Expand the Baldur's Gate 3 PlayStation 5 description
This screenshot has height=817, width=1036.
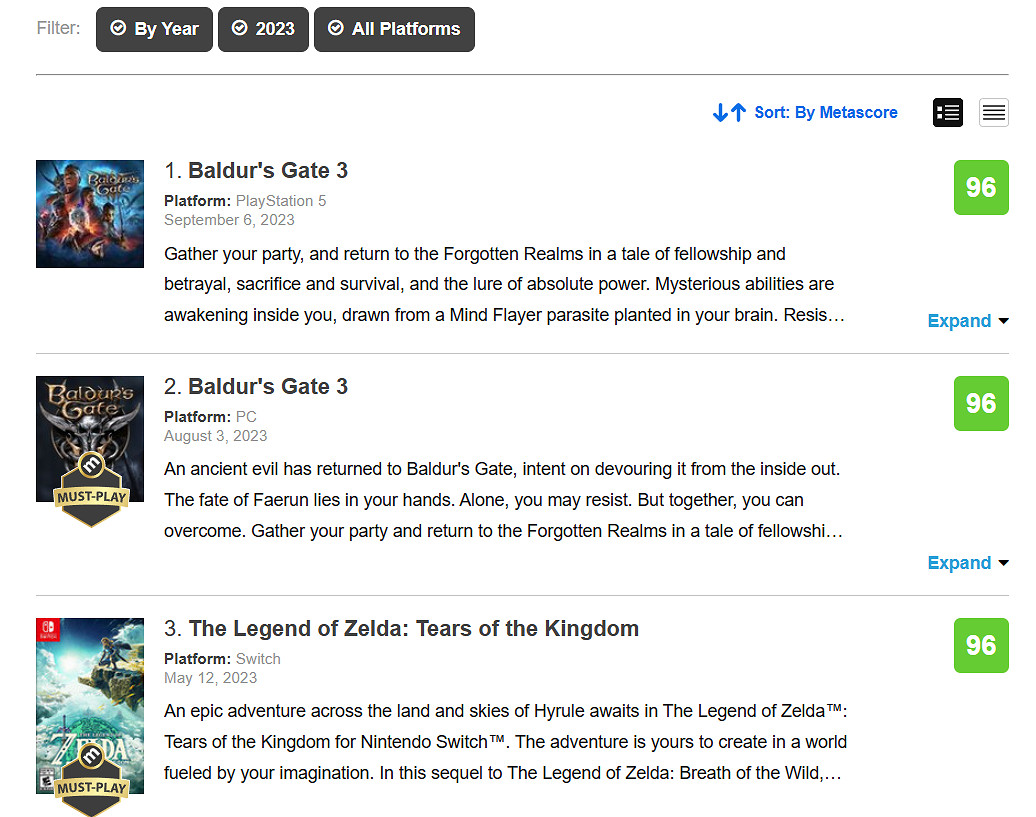pos(967,321)
